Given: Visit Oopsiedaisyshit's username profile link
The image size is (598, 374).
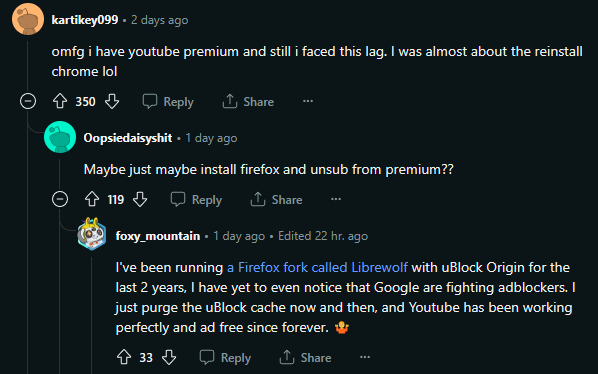Looking at the screenshot, I should pyautogui.click(x=128, y=138).
